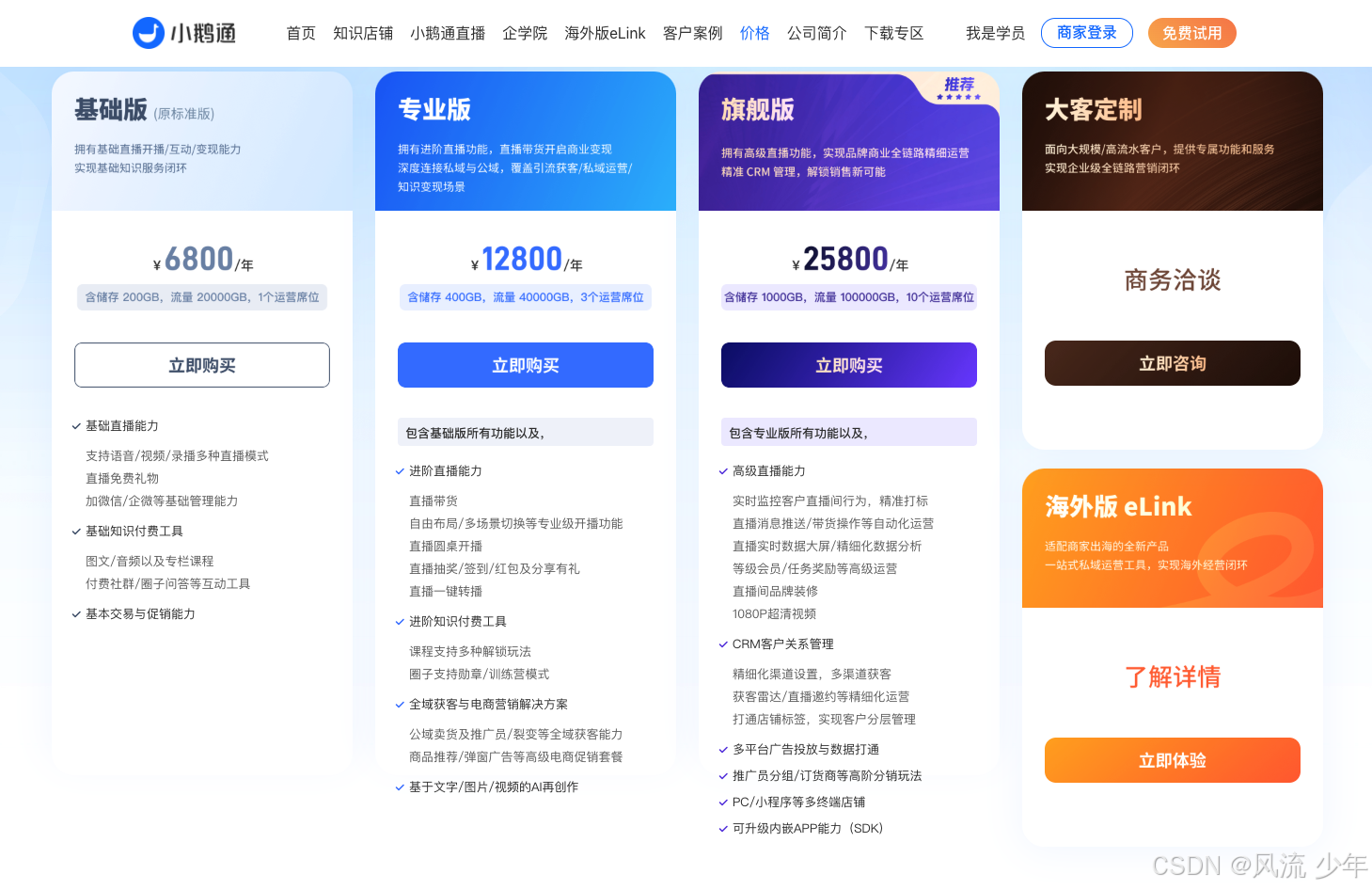Open 企学院 menu item
The height and width of the screenshot is (890, 1372).
pyautogui.click(x=525, y=33)
